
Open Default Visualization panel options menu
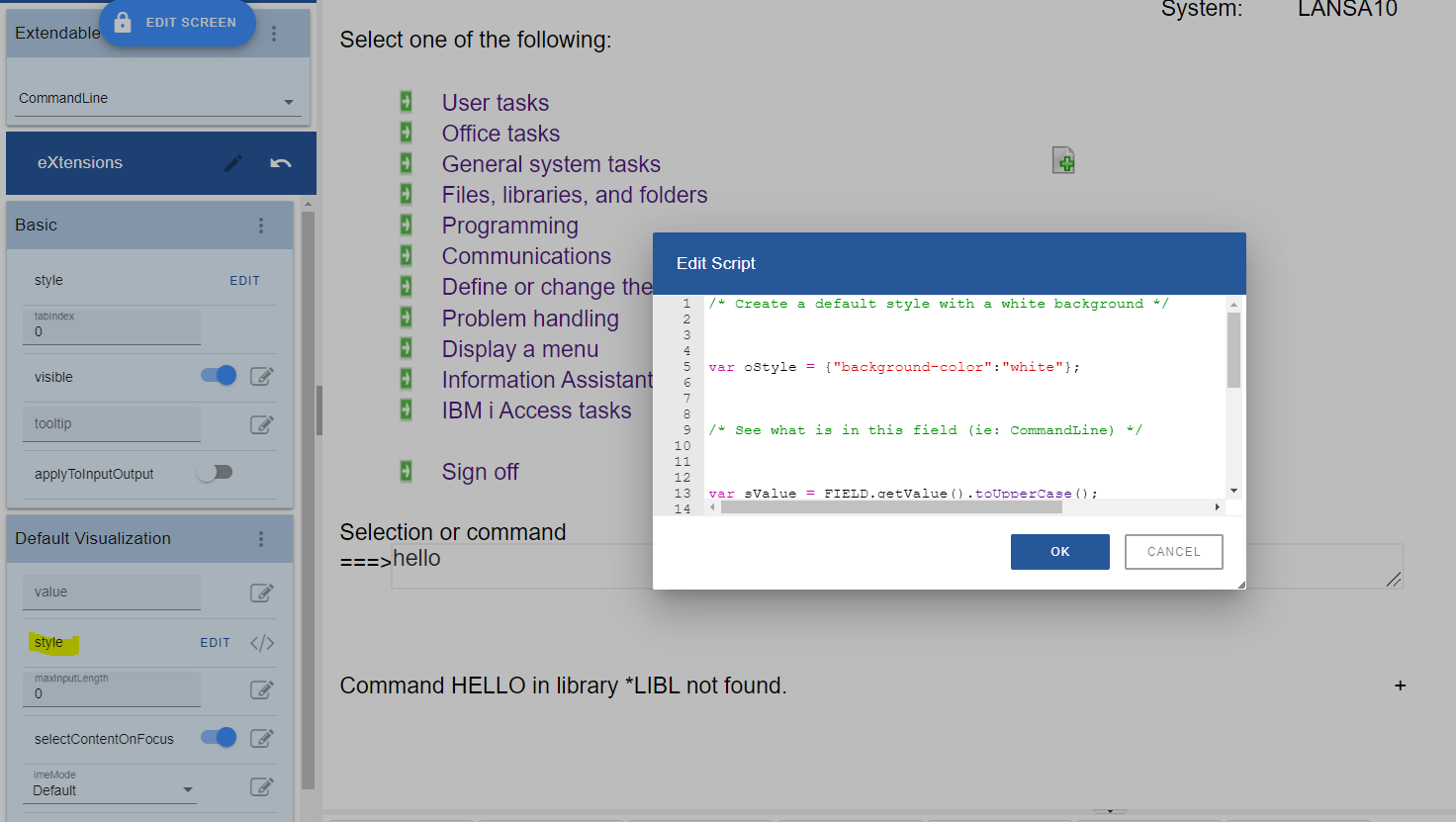[x=261, y=539]
